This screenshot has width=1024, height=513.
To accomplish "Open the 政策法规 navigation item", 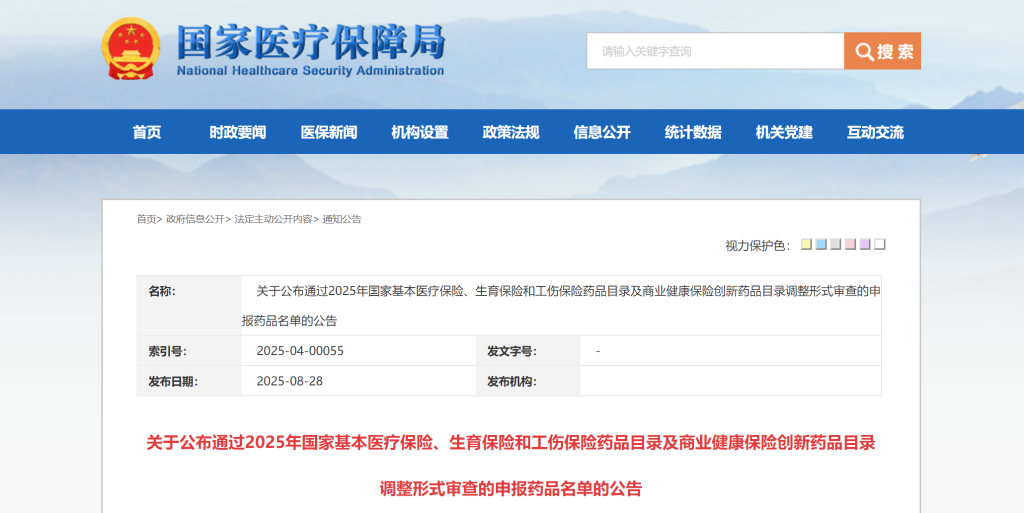I will pos(511,132).
